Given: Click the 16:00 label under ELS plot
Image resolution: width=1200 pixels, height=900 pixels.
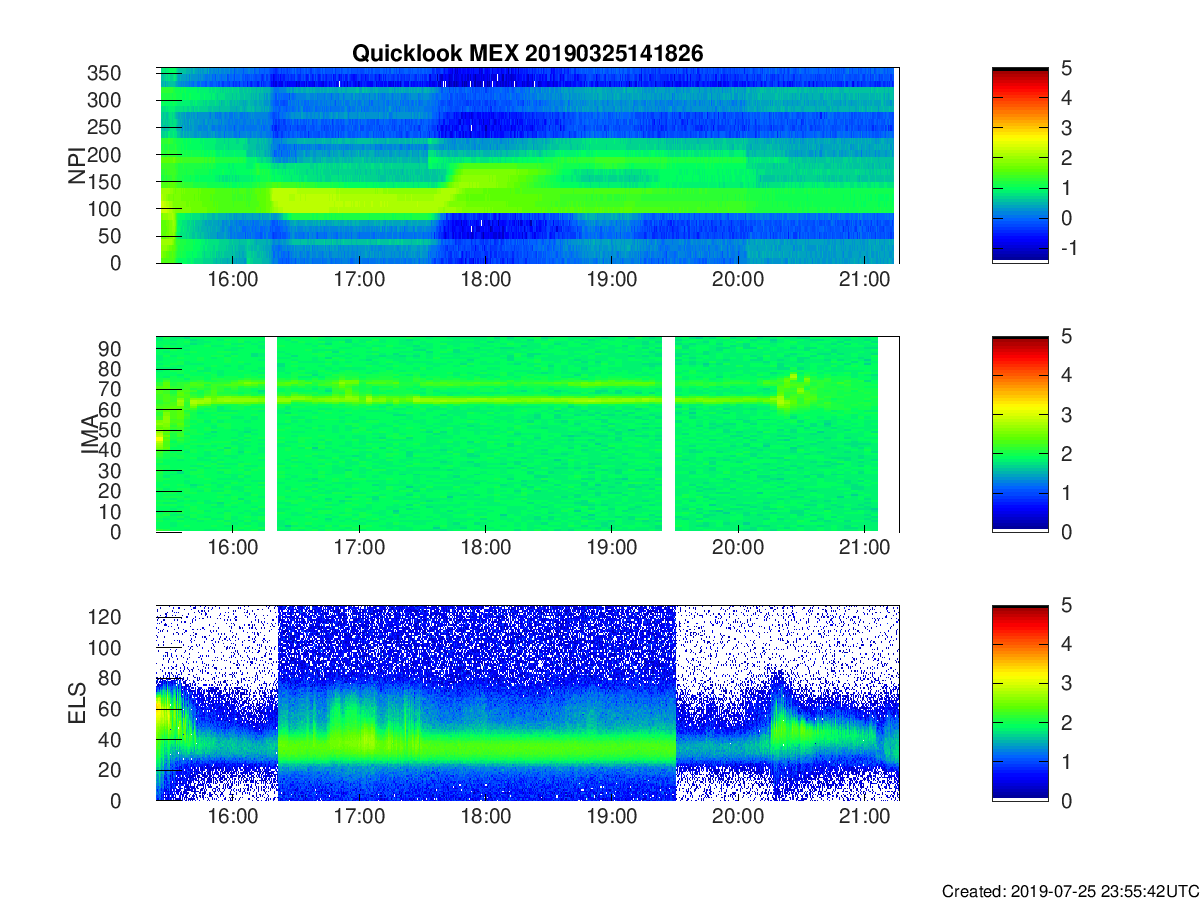Looking at the screenshot, I should coord(232,819).
